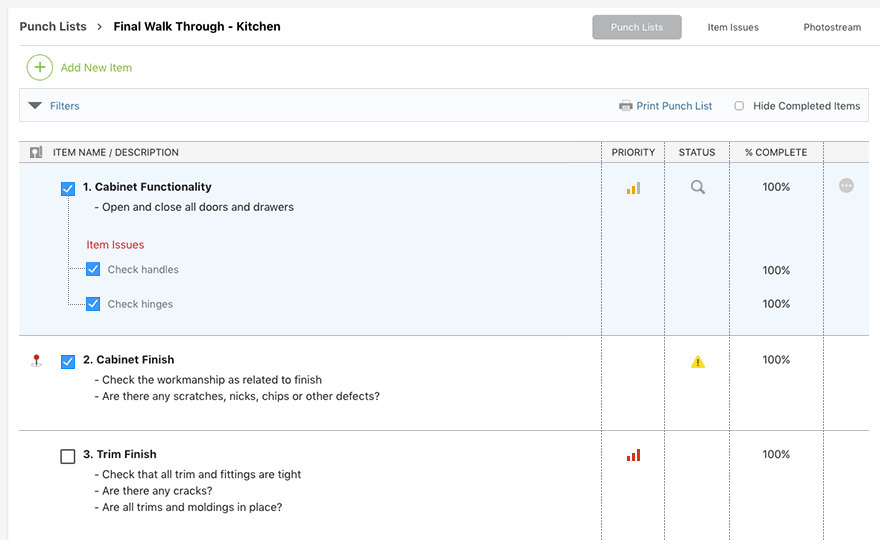Click the green Add New Item plus icon
This screenshot has height=540, width=880.
(x=40, y=68)
